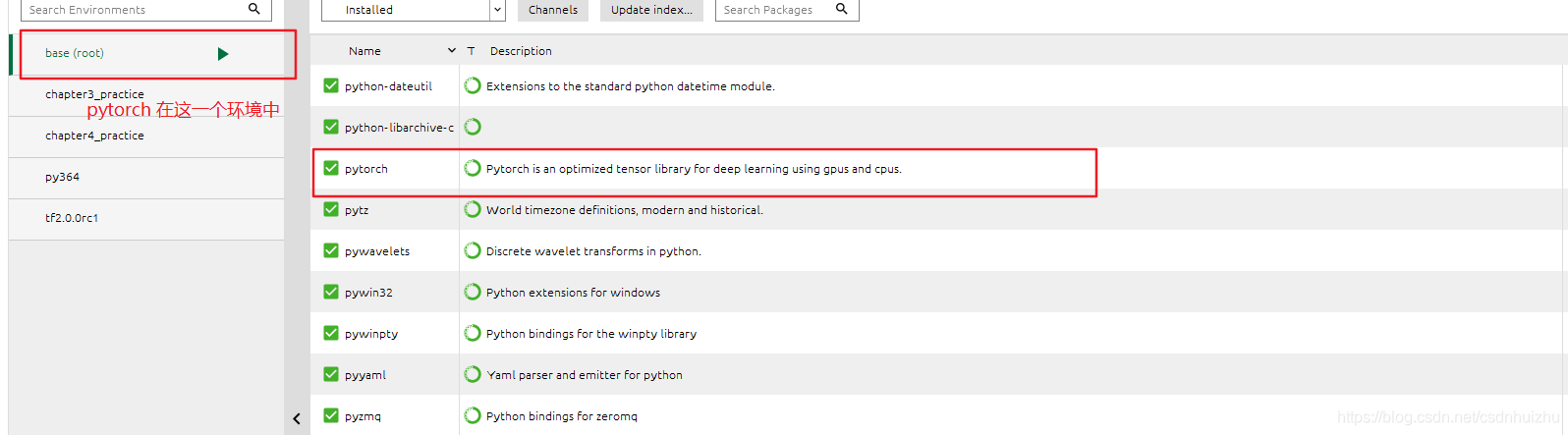The image size is (1568, 435).
Task: Click the status circle icon for pytz
Action: pyautogui.click(x=473, y=209)
